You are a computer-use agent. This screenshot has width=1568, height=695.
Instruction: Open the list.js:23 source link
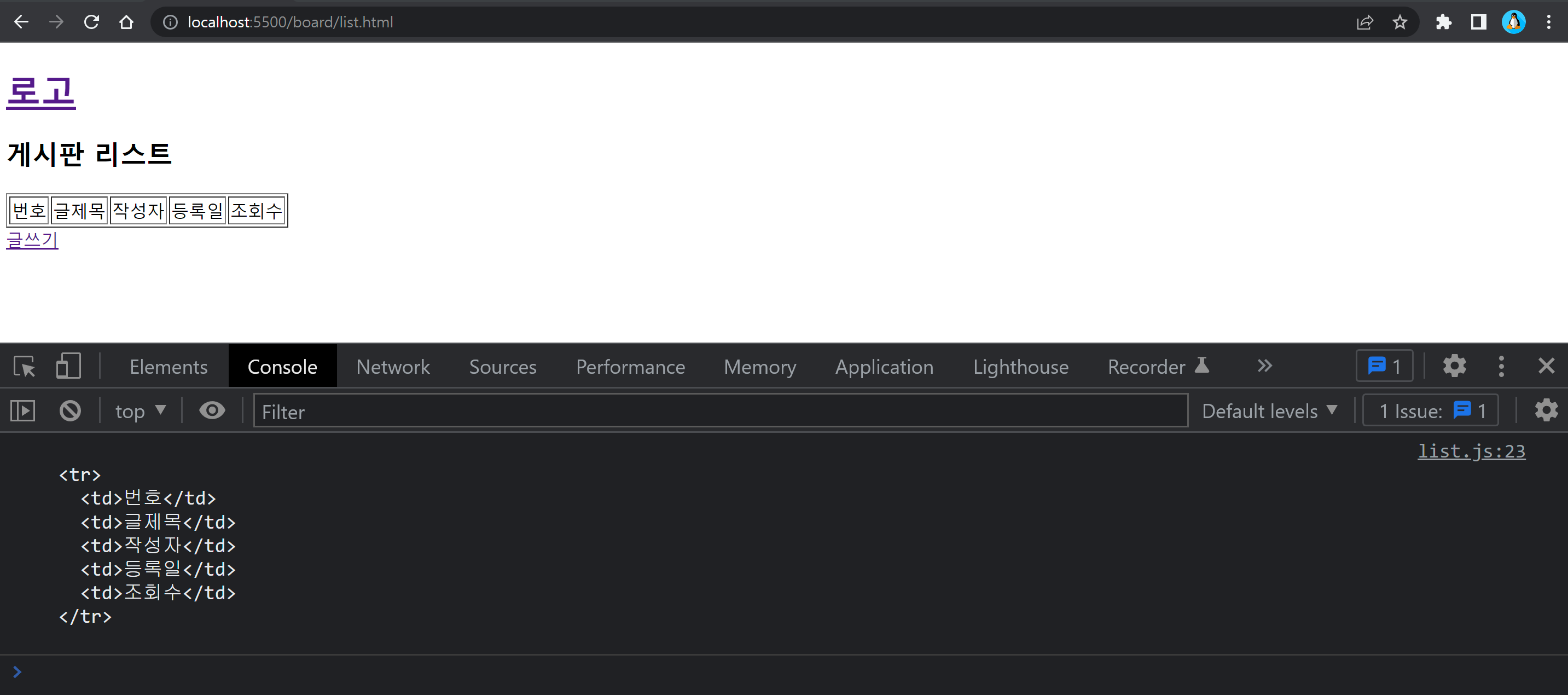pyautogui.click(x=1471, y=451)
